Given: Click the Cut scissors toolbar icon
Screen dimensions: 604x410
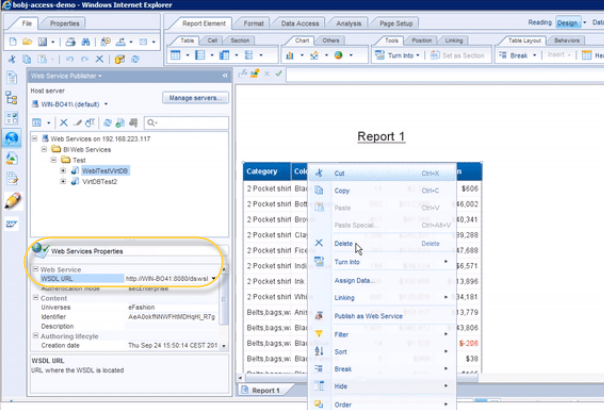Looking at the screenshot, I should (12, 59).
